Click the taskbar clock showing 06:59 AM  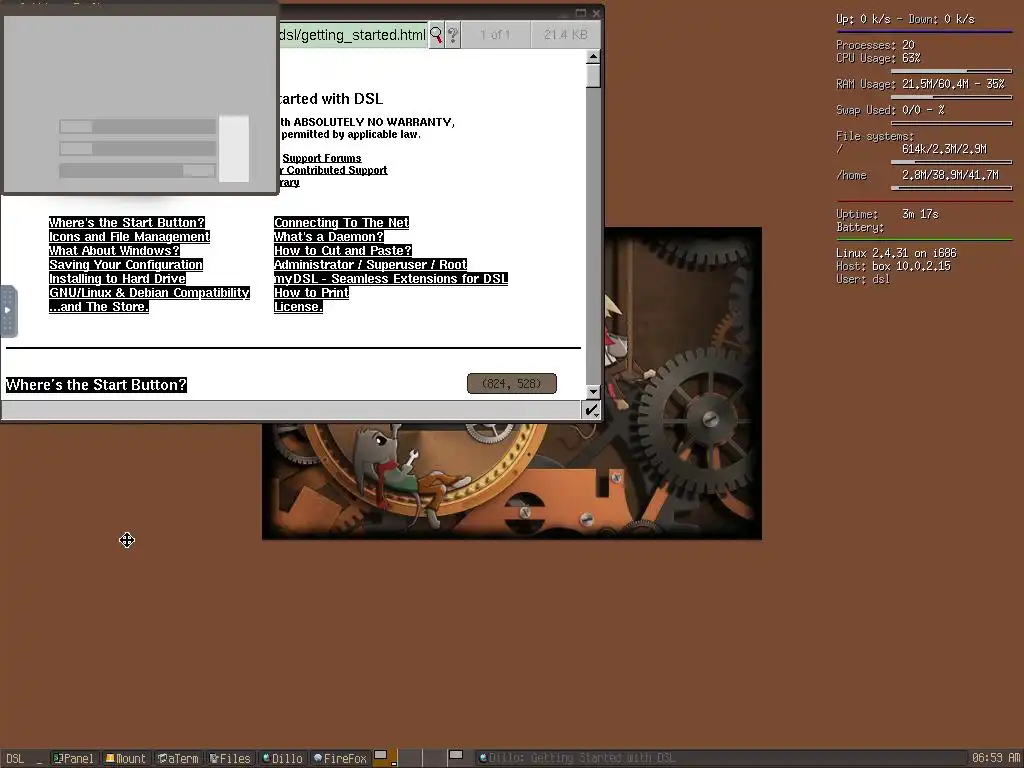pos(995,758)
